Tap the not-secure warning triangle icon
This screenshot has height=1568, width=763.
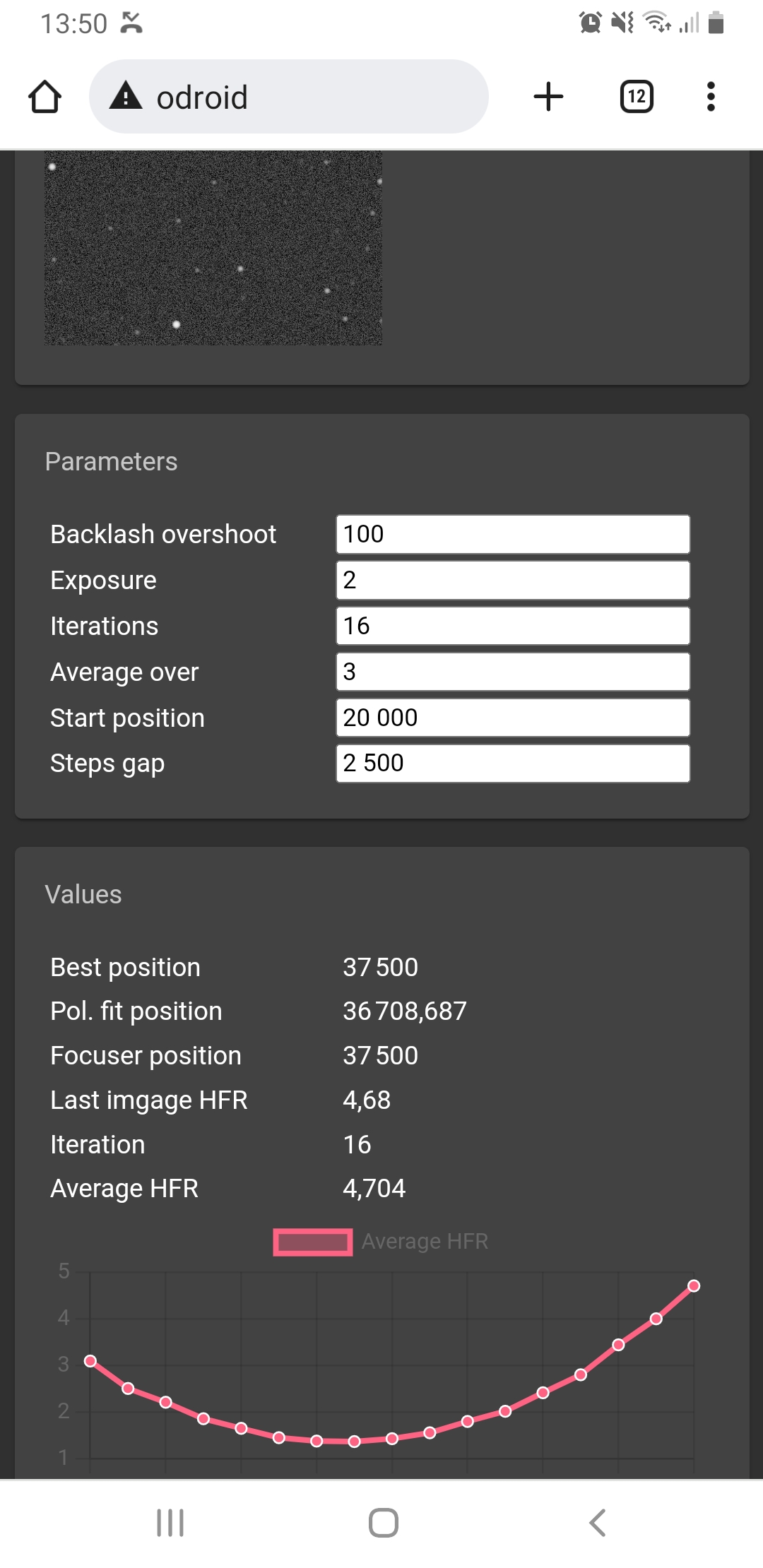pyautogui.click(x=126, y=96)
